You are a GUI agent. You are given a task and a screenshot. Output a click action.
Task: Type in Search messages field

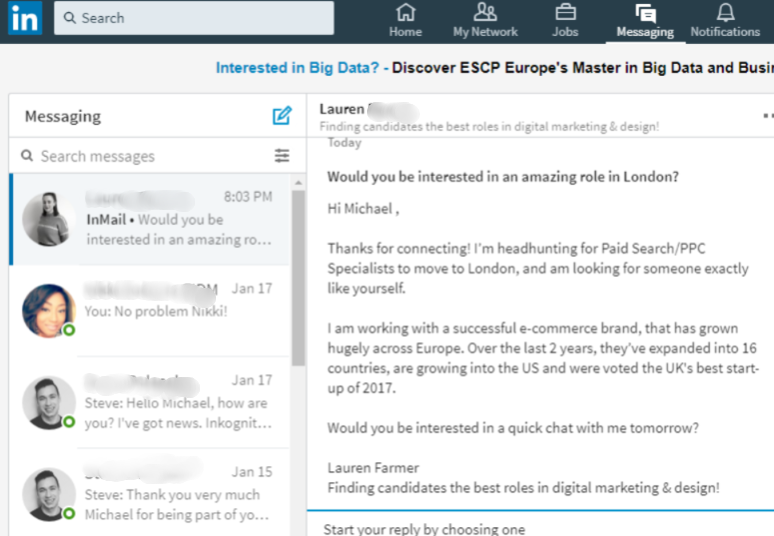point(150,156)
